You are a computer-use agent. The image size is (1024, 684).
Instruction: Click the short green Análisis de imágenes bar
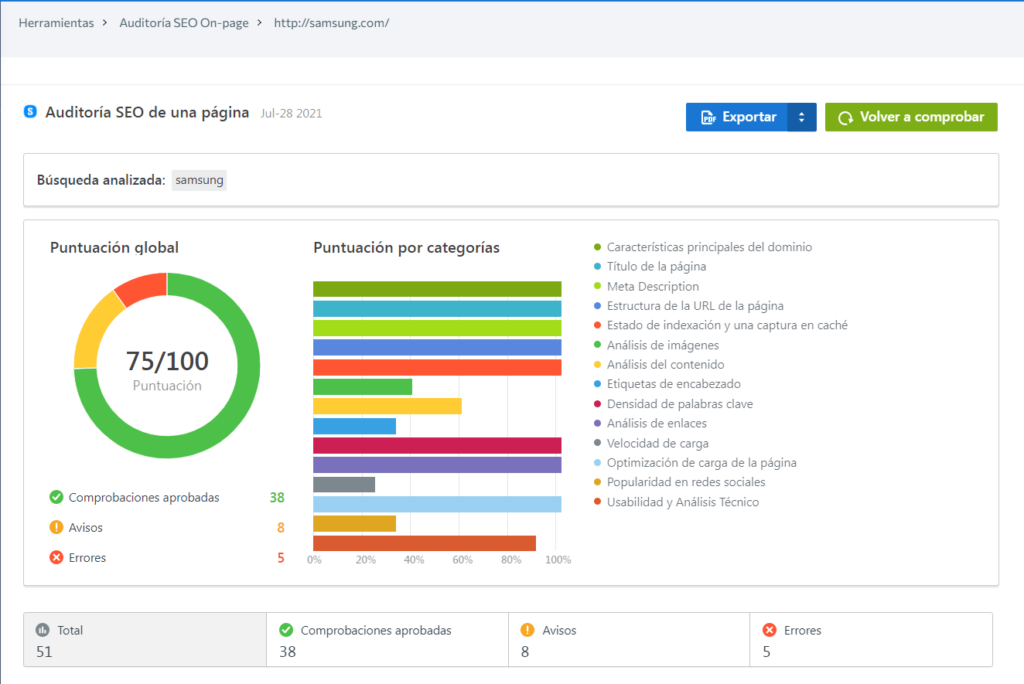pyautogui.click(x=362, y=387)
